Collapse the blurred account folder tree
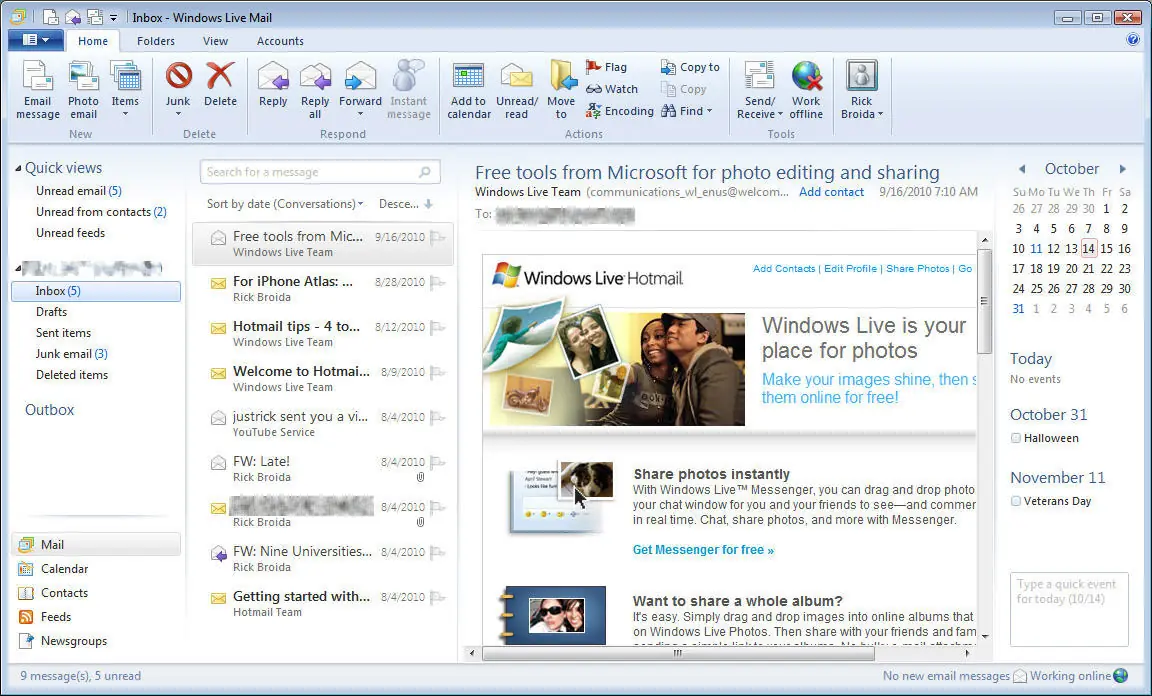Image resolution: width=1152 pixels, height=696 pixels. coord(18,268)
